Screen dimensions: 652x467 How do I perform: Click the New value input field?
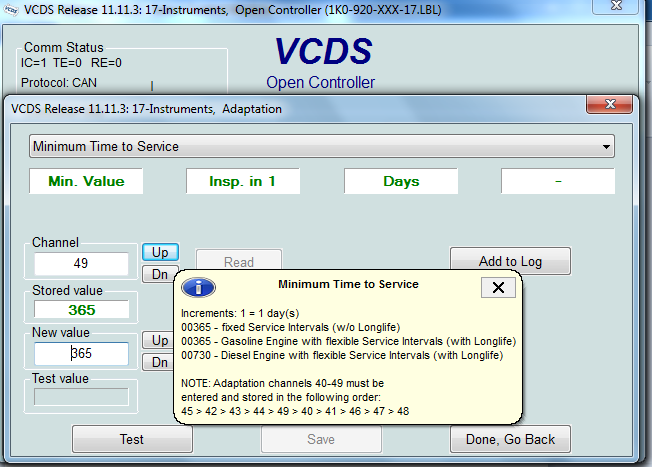tap(81, 353)
